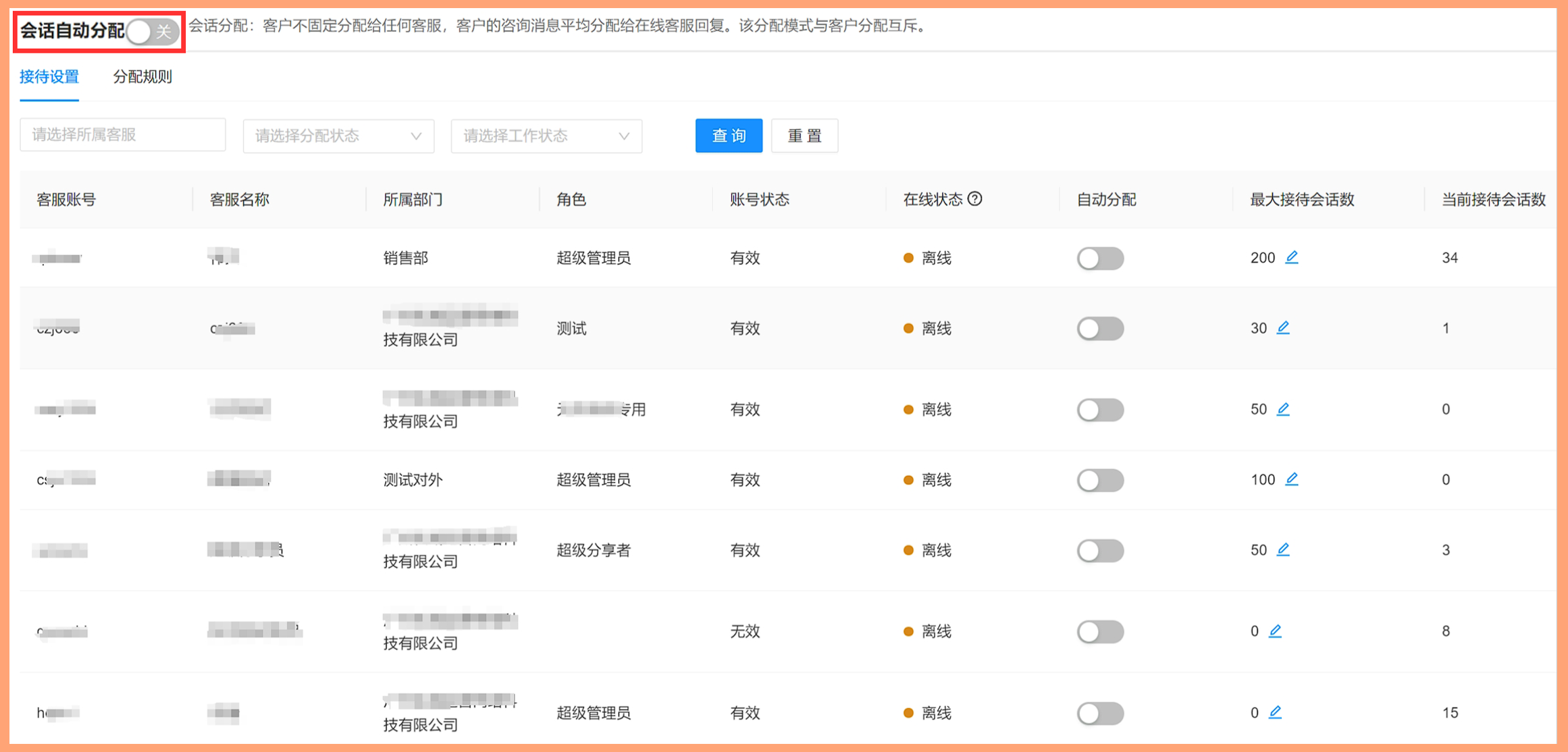Click the 自动分配 column header
This screenshot has height=752, width=1568.
pyautogui.click(x=1106, y=200)
